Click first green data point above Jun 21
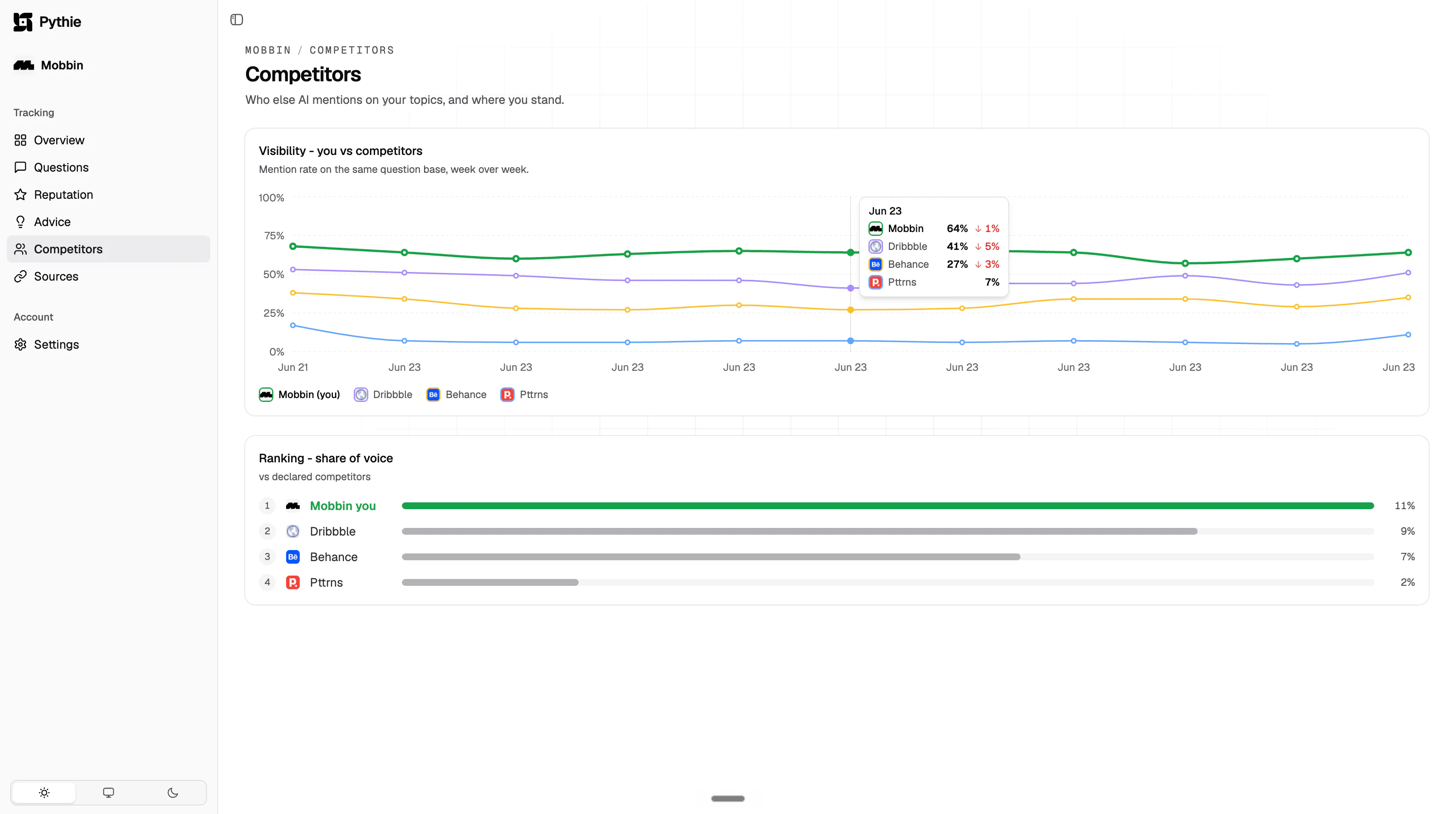The image size is (1456, 814). point(293,246)
